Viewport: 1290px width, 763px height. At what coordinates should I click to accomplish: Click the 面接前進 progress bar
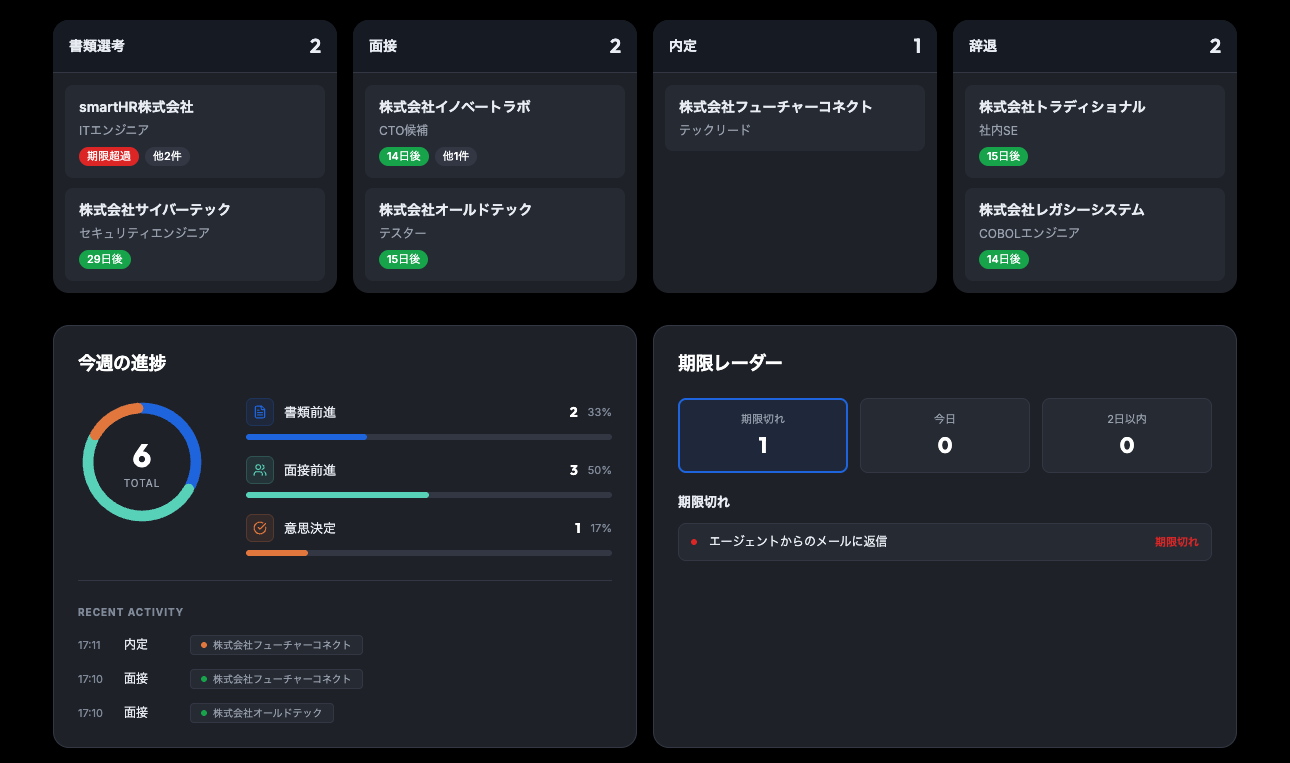click(429, 495)
